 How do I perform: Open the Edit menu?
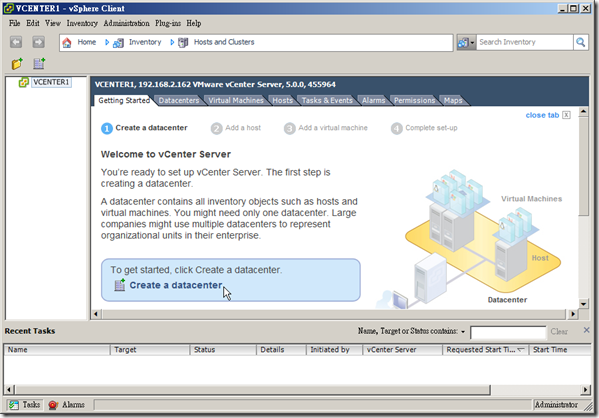point(33,23)
